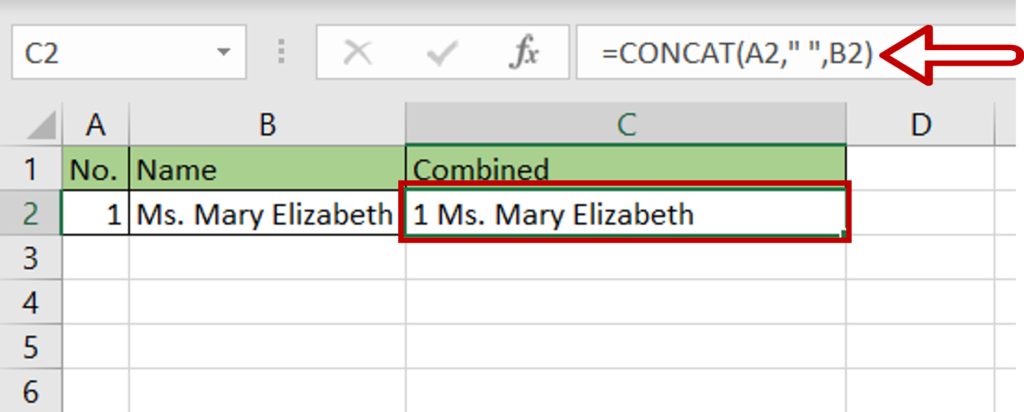Open Insert Function fx dialog

click(x=523, y=54)
